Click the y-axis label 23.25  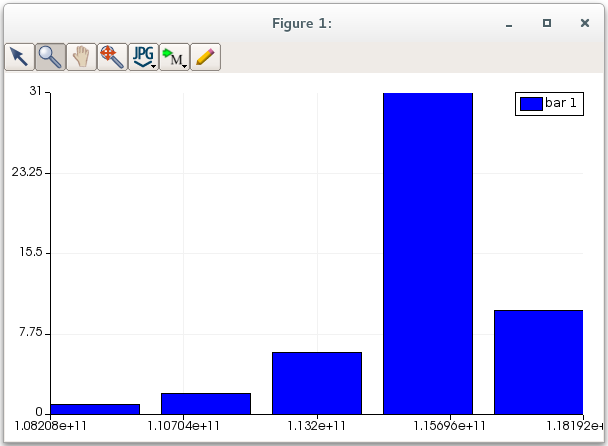[27, 172]
